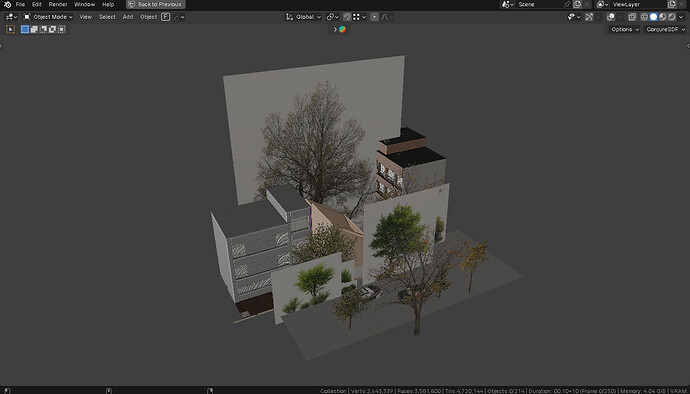
Task: Choose Invert selection mode icon
Action: pos(52,29)
